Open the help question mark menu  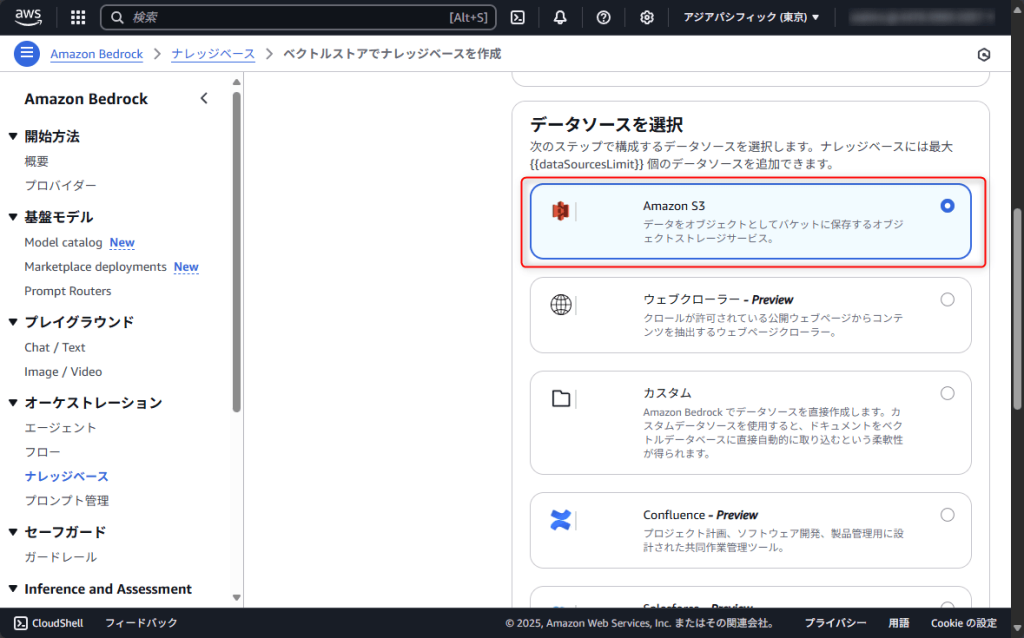pyautogui.click(x=603, y=18)
